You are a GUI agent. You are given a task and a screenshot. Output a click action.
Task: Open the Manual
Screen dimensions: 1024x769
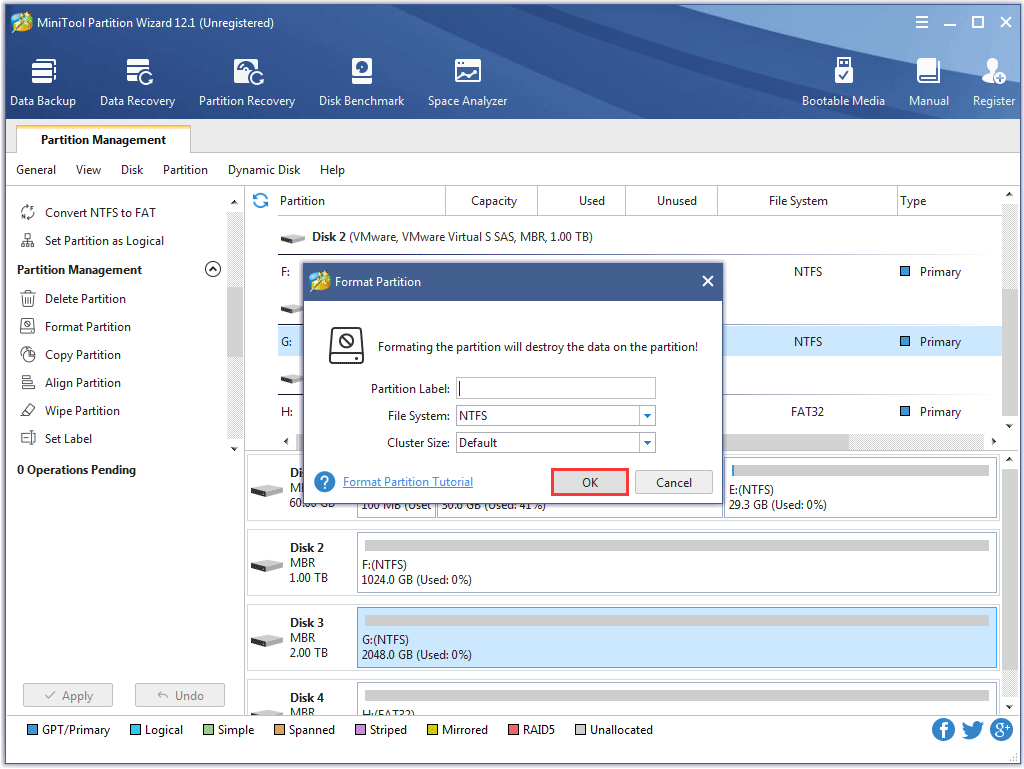[x=929, y=82]
